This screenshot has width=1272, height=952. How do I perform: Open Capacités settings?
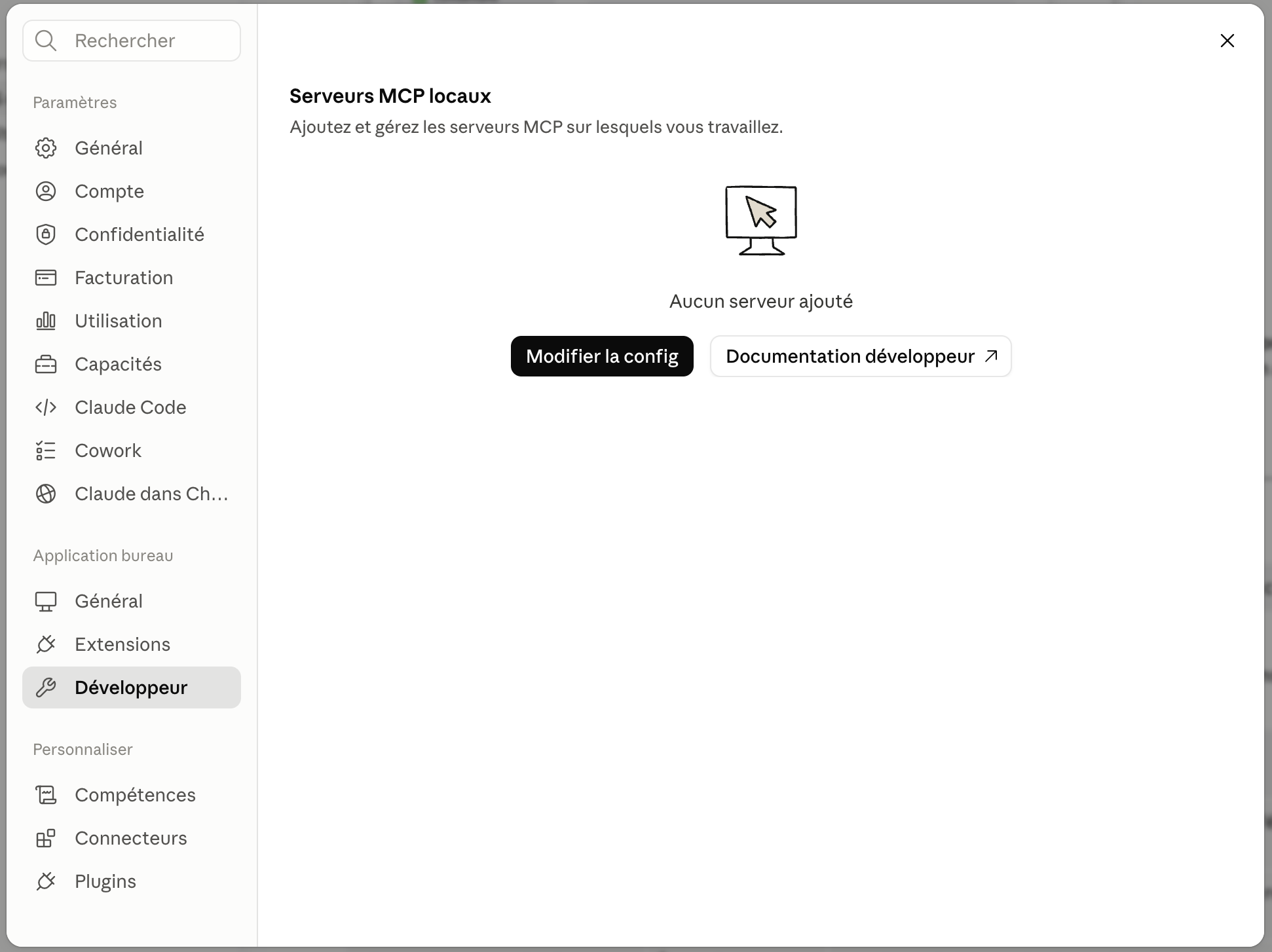point(132,364)
